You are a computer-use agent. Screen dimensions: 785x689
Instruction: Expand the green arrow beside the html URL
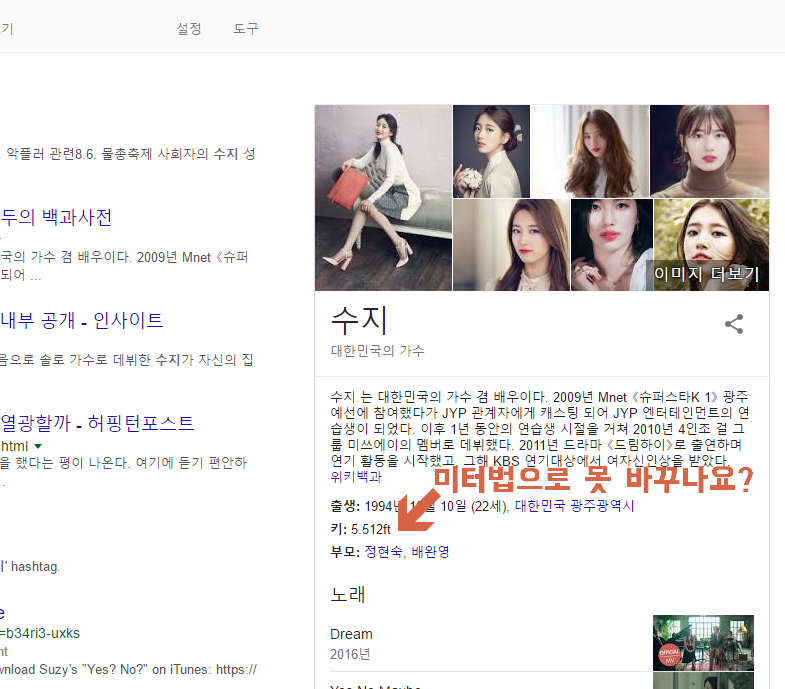[x=38, y=445]
